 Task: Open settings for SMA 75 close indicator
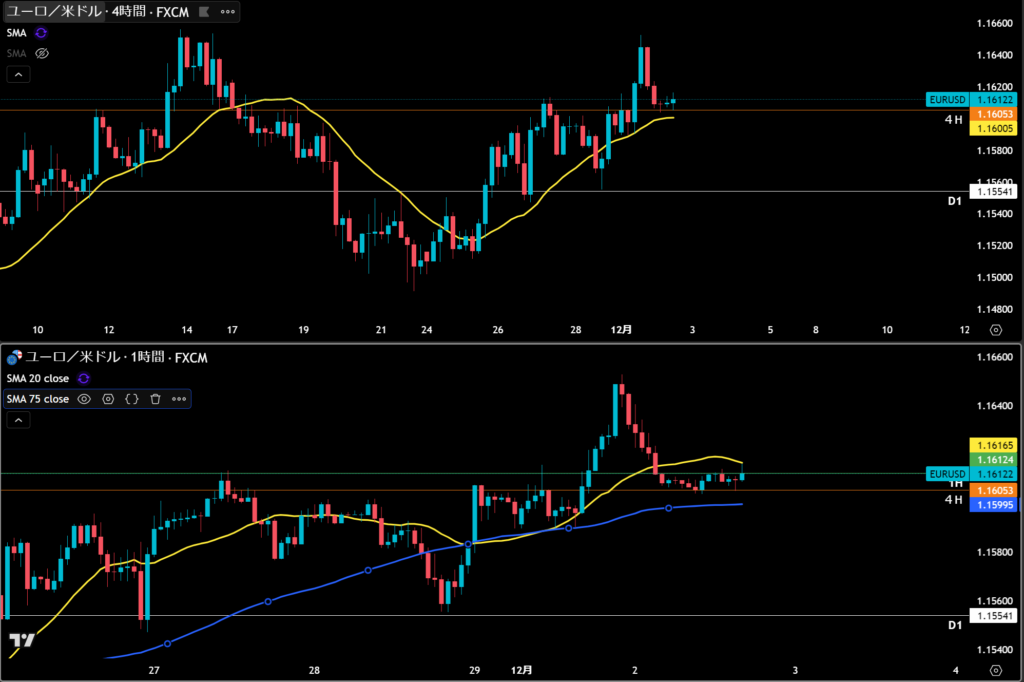coord(108,399)
